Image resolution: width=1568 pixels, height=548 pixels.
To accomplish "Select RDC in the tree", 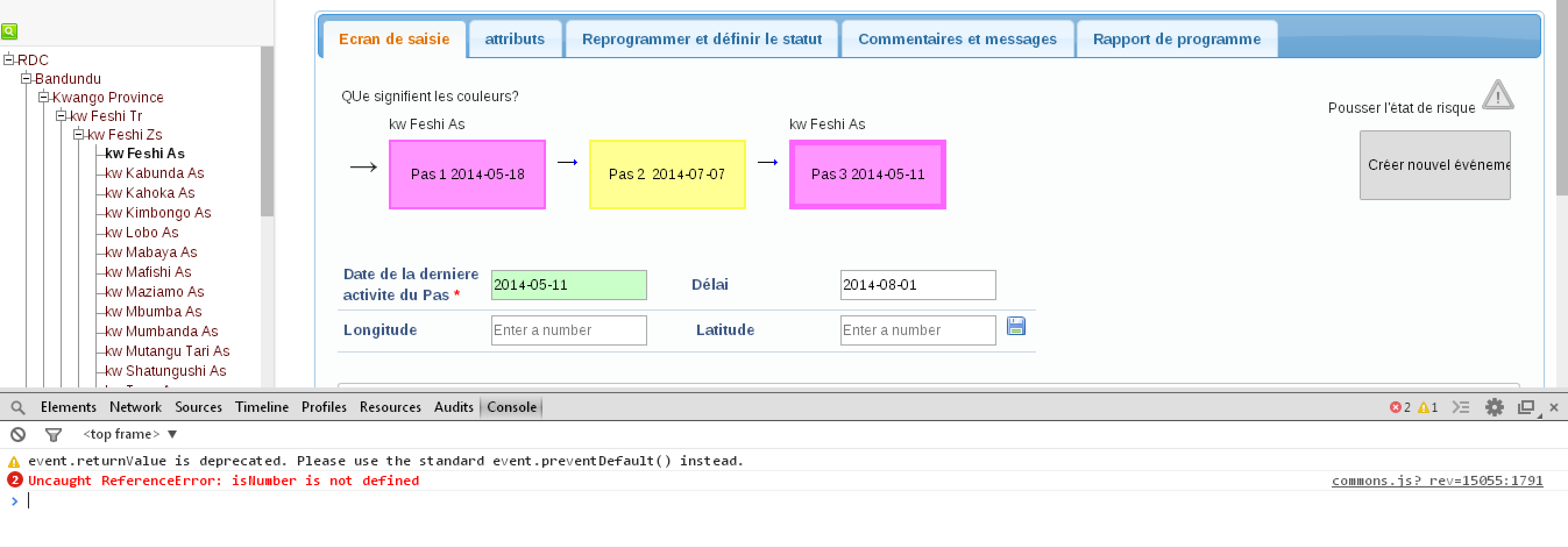I will point(33,59).
